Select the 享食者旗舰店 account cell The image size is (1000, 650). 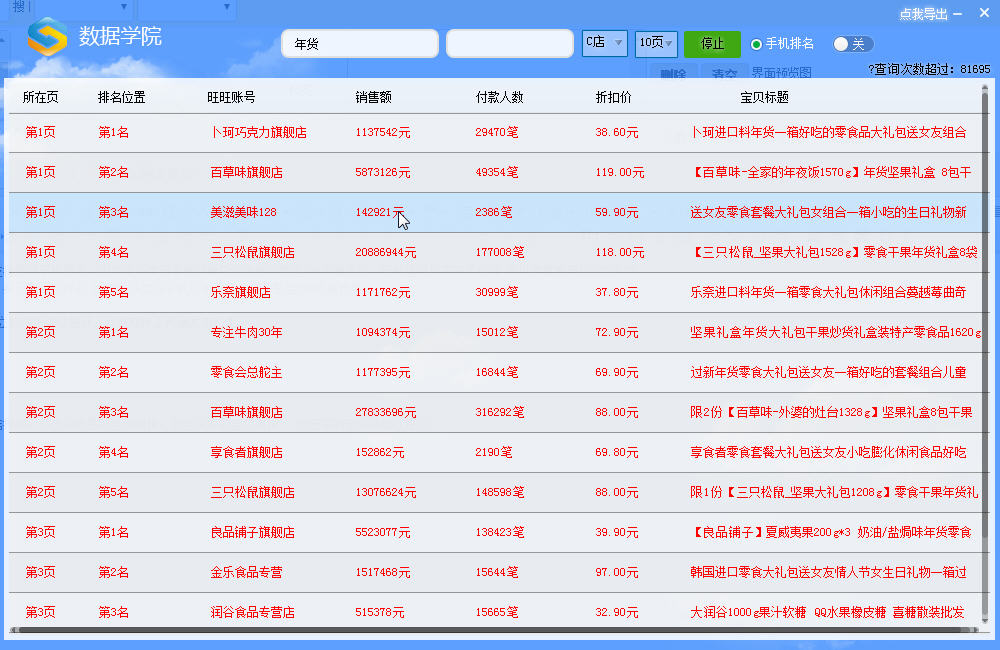246,452
